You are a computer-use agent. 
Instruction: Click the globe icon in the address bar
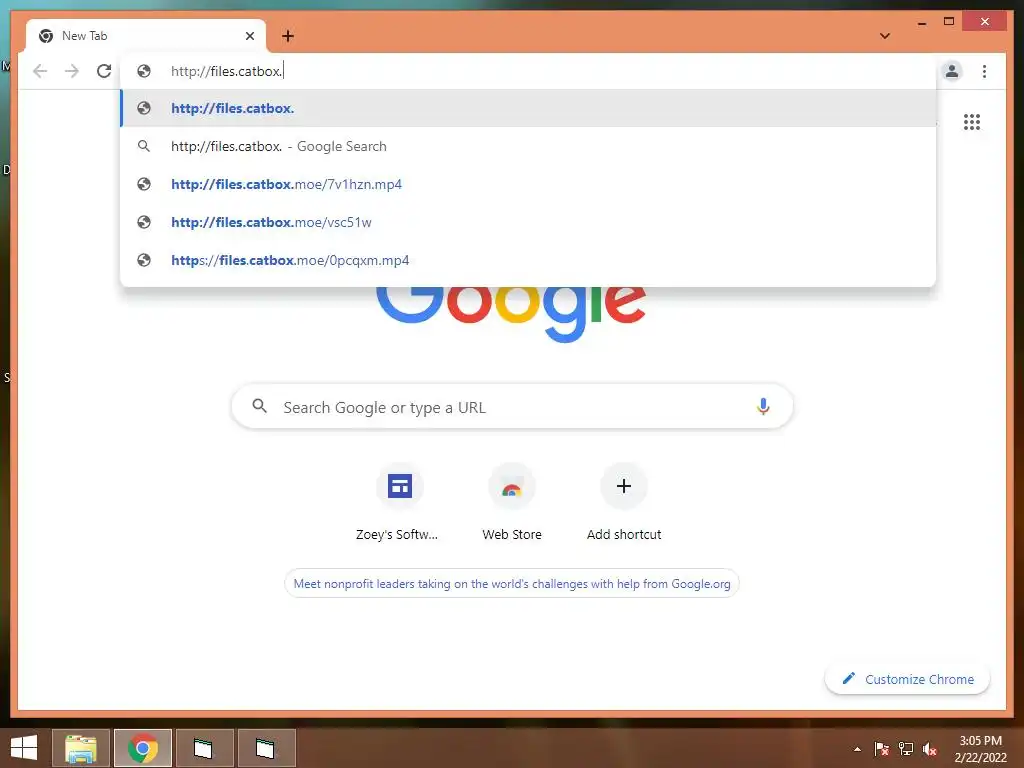pos(144,71)
